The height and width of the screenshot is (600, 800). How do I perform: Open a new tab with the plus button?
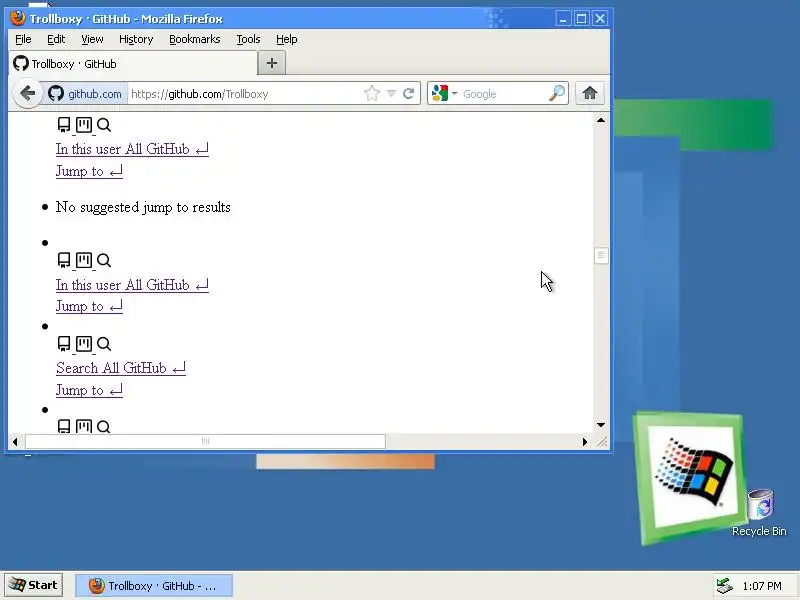point(272,63)
